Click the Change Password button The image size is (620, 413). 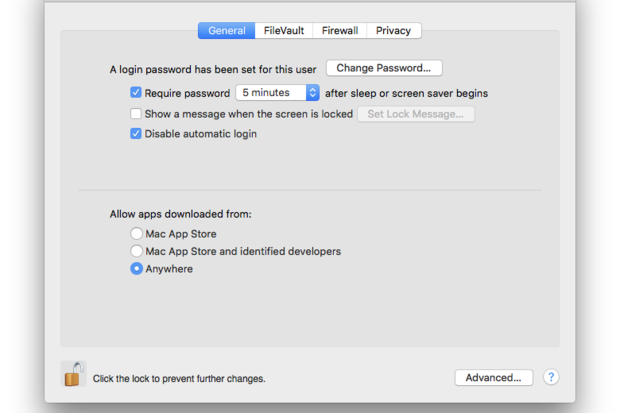click(x=384, y=68)
